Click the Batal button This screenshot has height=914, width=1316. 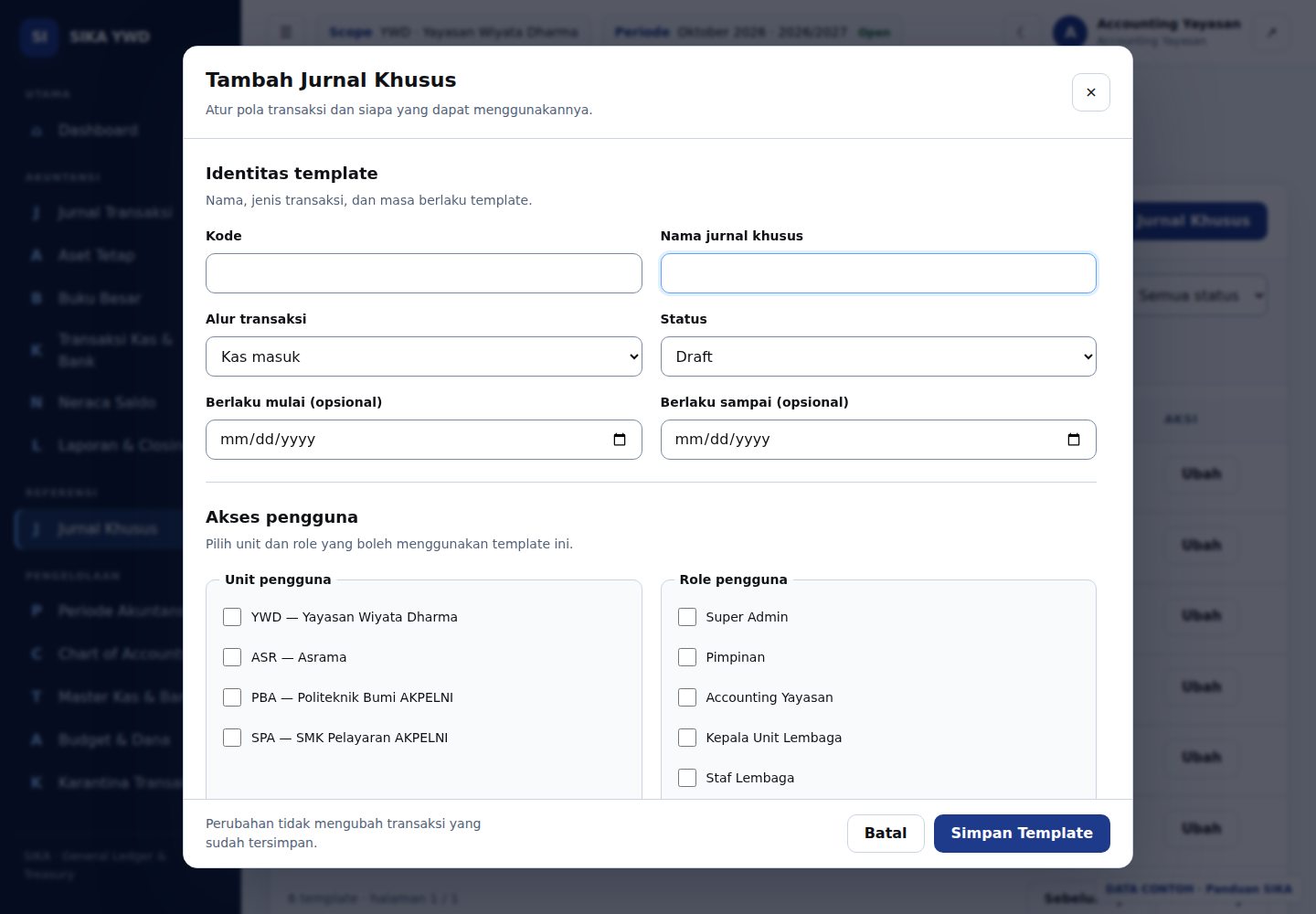tap(886, 834)
